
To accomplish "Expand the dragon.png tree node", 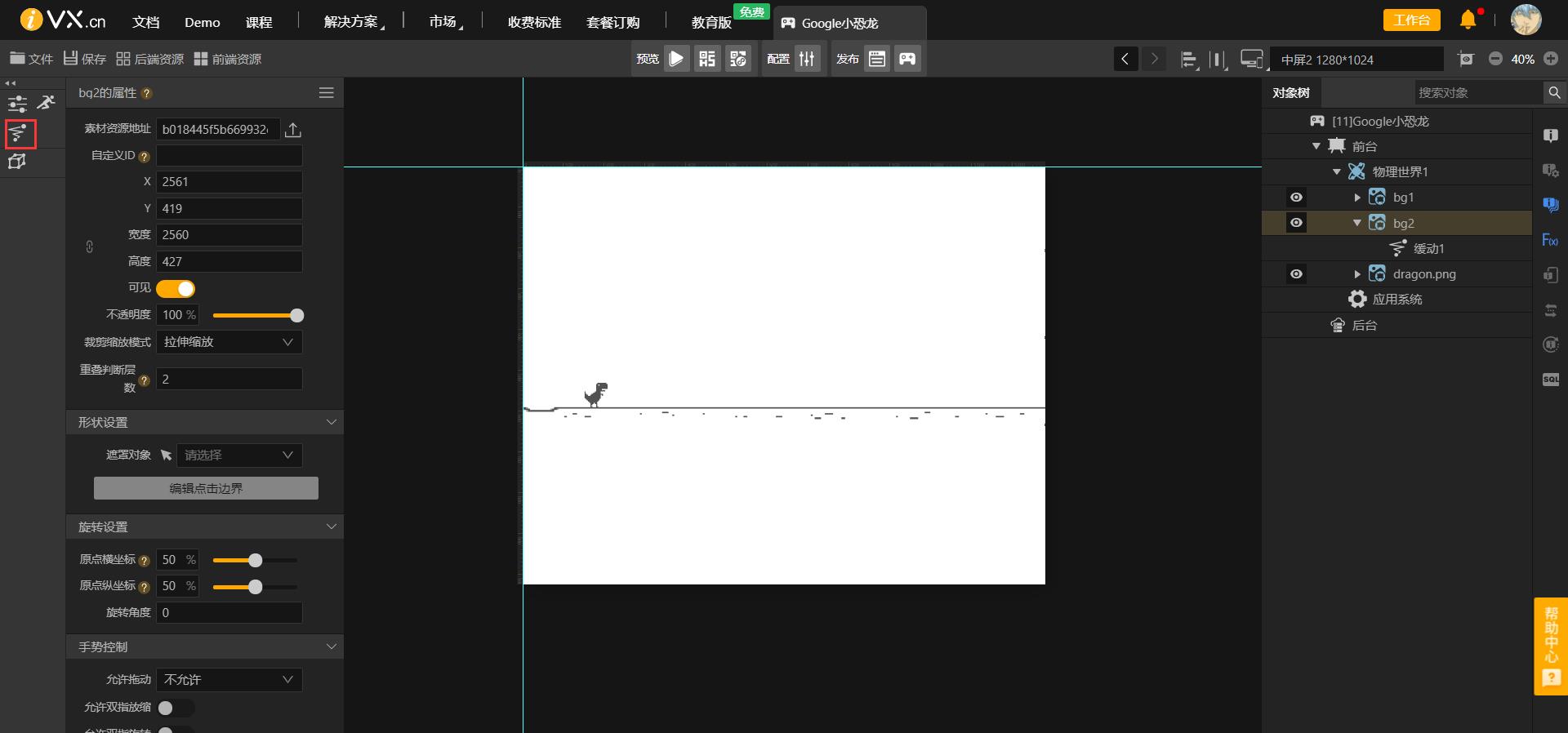I will (x=1357, y=274).
